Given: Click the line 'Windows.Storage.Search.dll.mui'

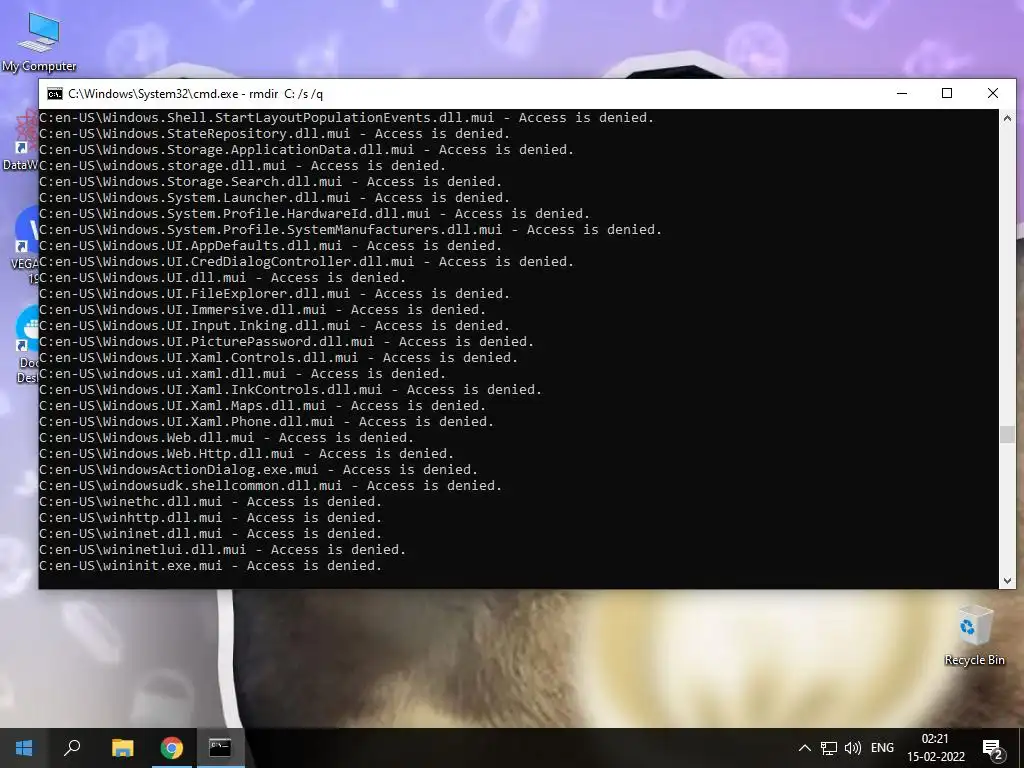Looking at the screenshot, I should [270, 182].
